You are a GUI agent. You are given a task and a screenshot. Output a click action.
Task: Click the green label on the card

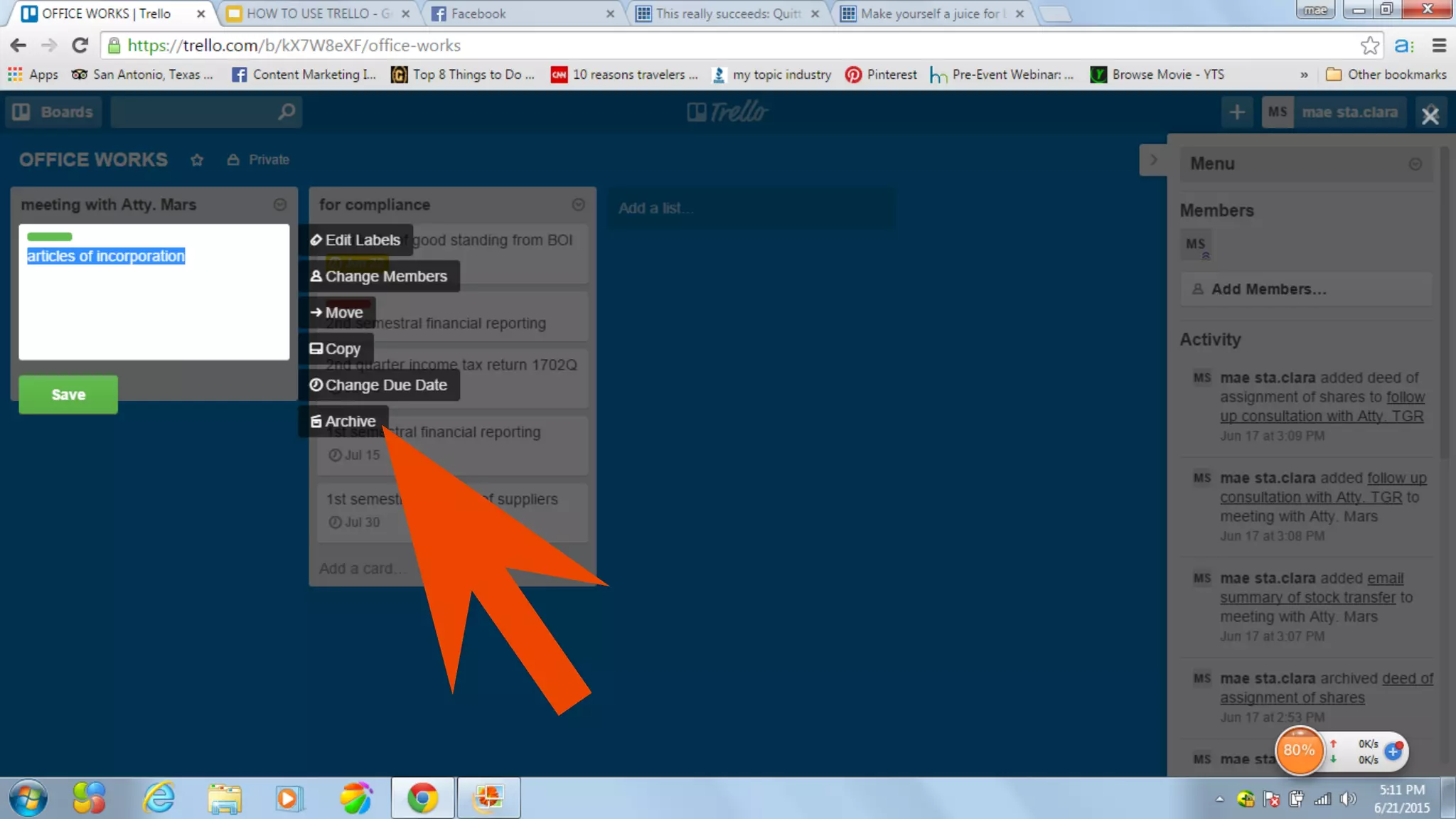click(x=49, y=237)
